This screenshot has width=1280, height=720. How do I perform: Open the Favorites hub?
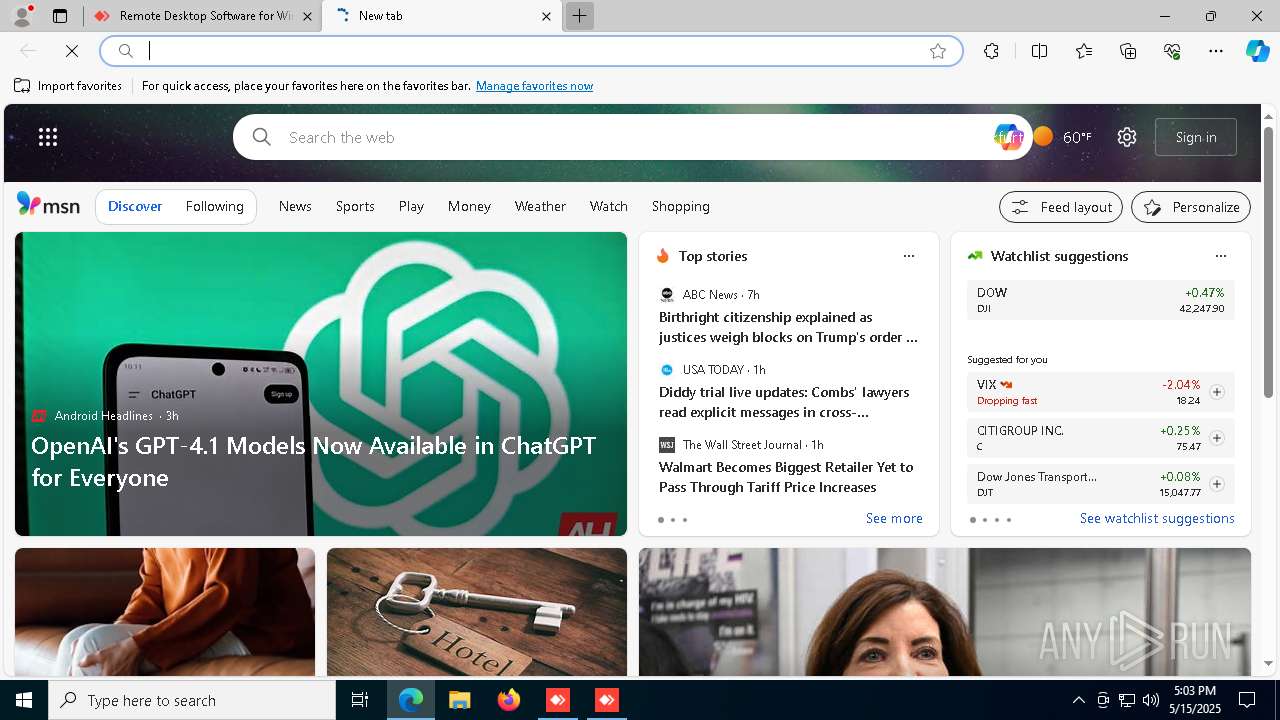coord(1084,51)
